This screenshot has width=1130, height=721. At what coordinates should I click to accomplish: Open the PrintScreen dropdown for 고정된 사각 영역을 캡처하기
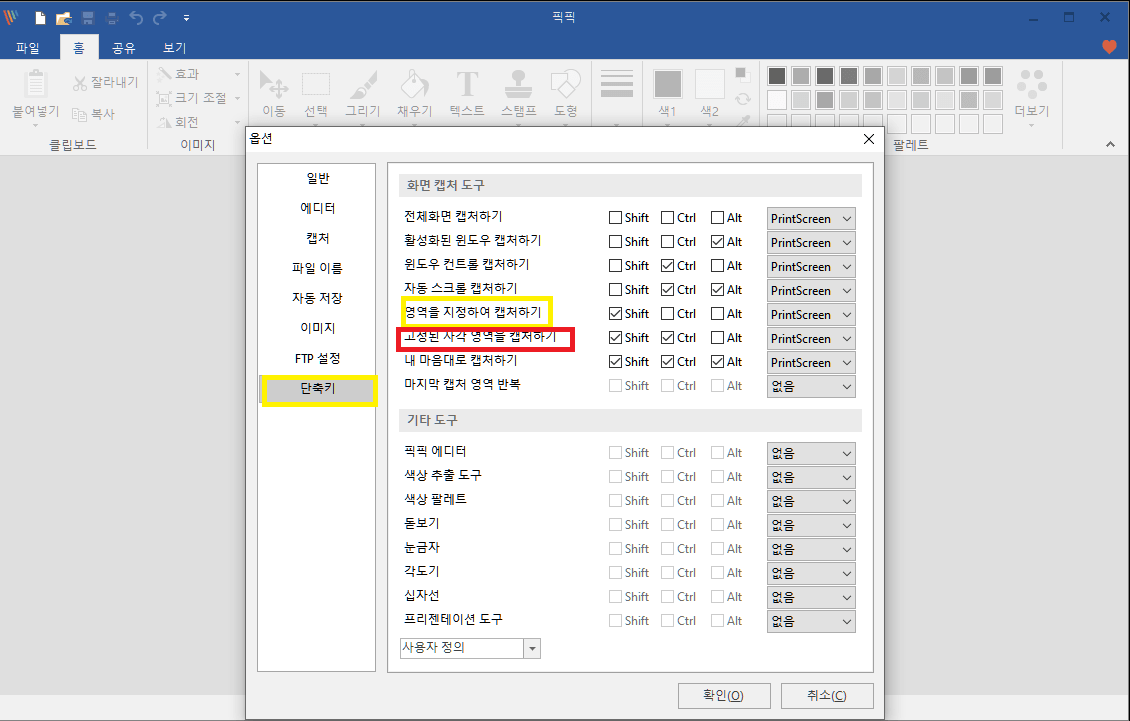[x=810, y=337]
